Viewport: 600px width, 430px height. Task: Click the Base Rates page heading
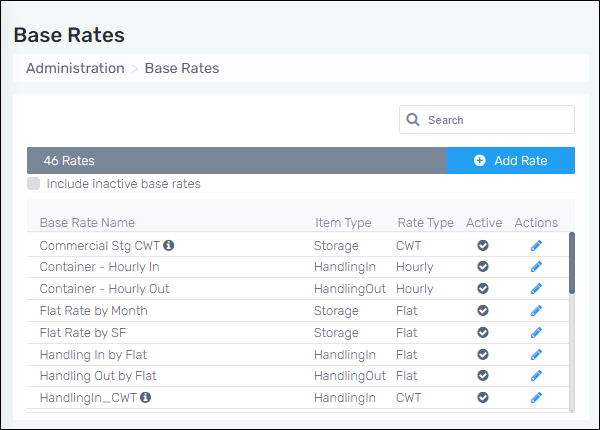[69, 35]
